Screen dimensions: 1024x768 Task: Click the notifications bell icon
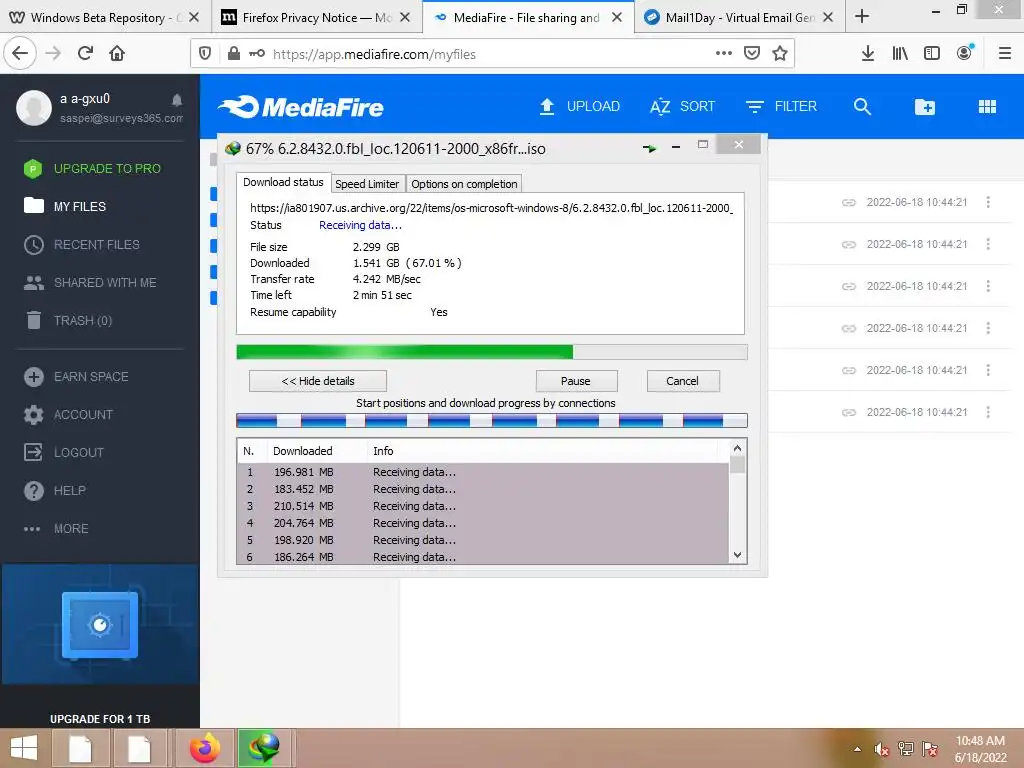[x=177, y=100]
